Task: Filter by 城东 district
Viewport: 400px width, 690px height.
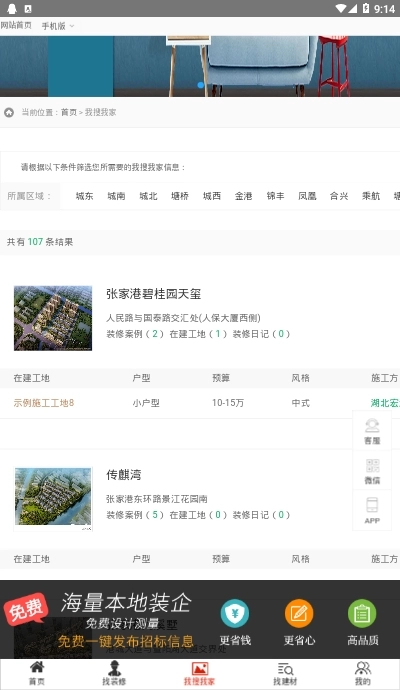Action: pos(84,196)
